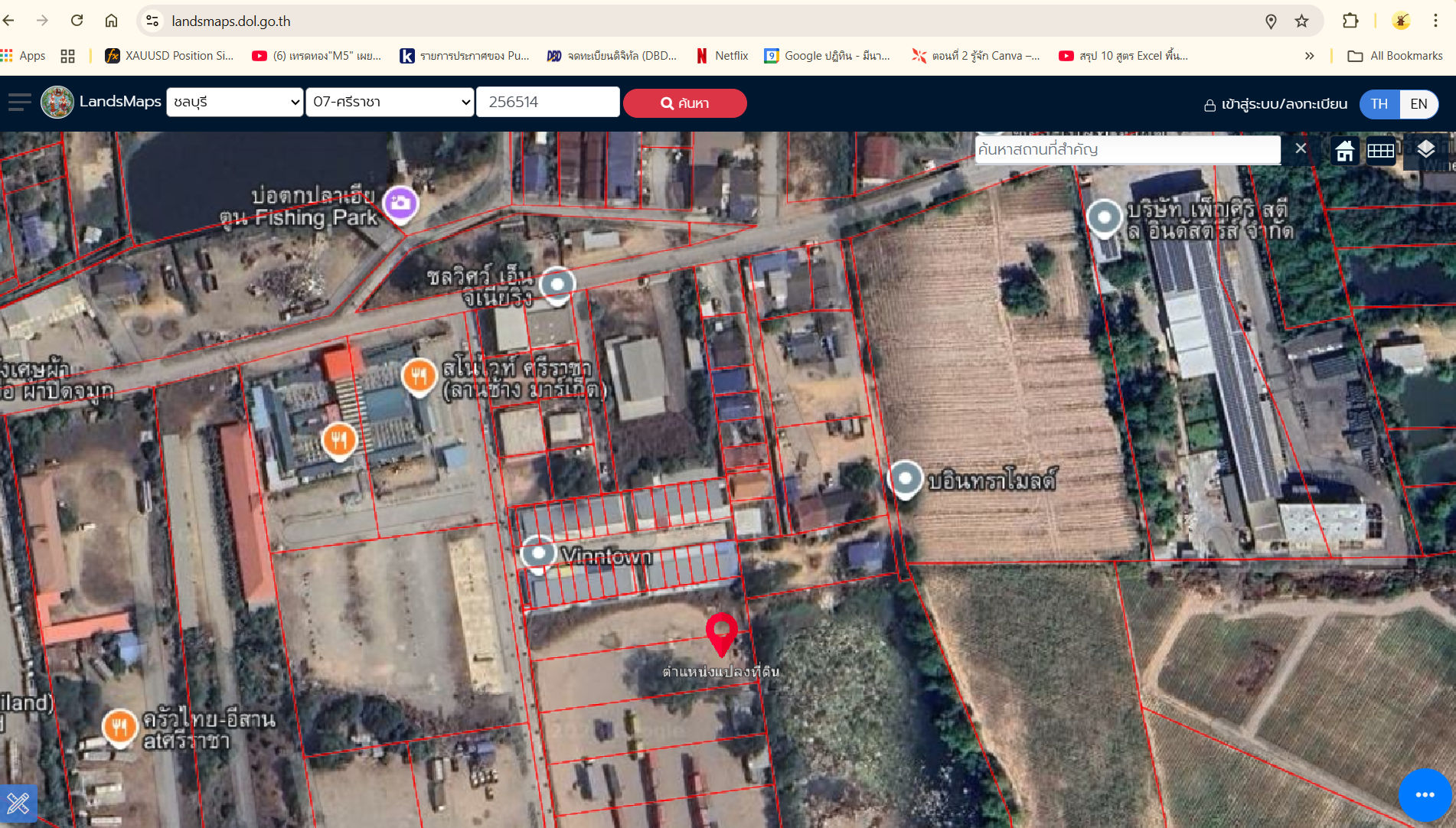Open the LandsMaps hamburger menu
The image size is (1456, 828).
[x=20, y=102]
